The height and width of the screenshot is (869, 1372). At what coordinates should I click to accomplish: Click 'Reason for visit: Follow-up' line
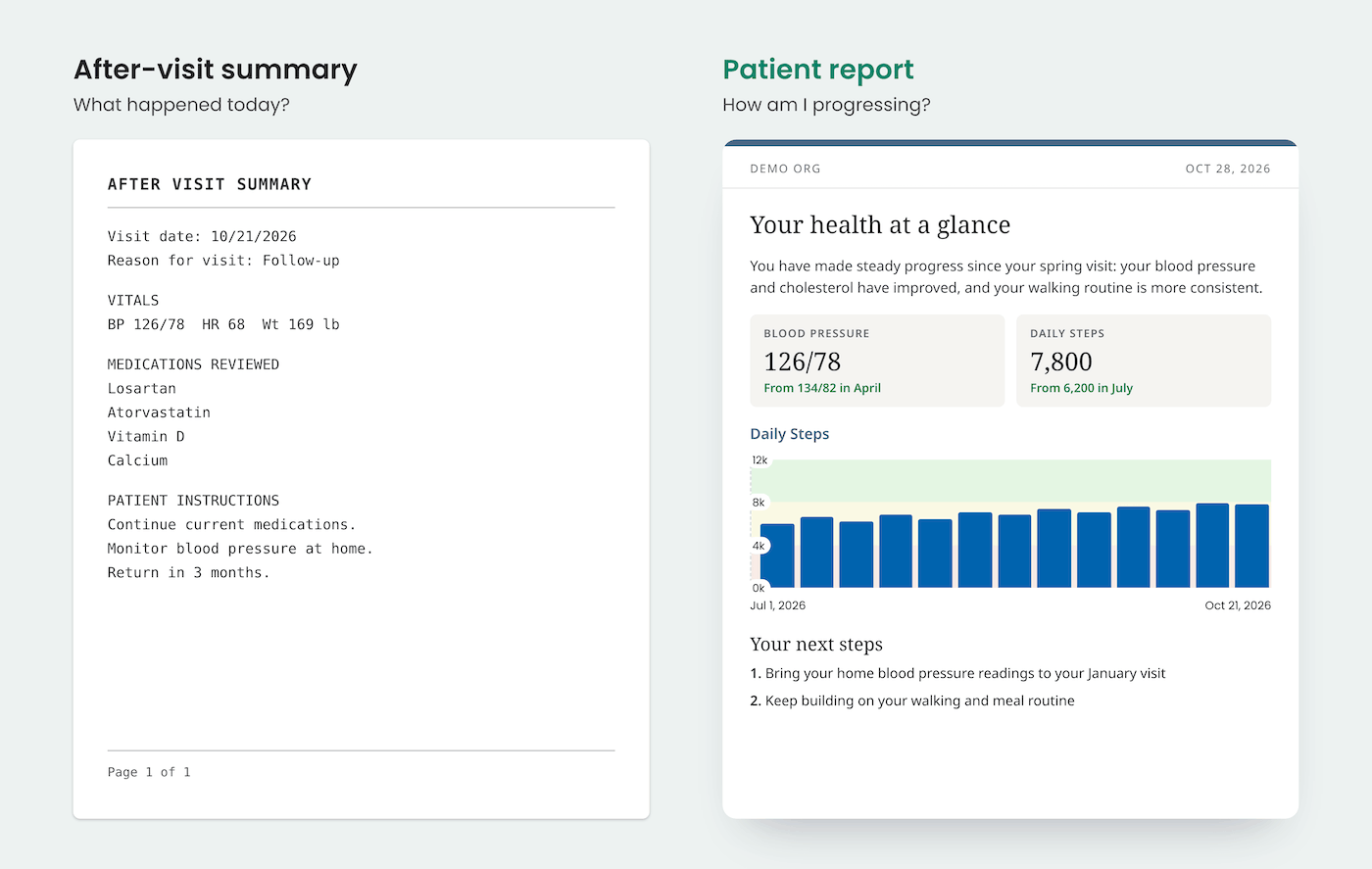tap(223, 261)
